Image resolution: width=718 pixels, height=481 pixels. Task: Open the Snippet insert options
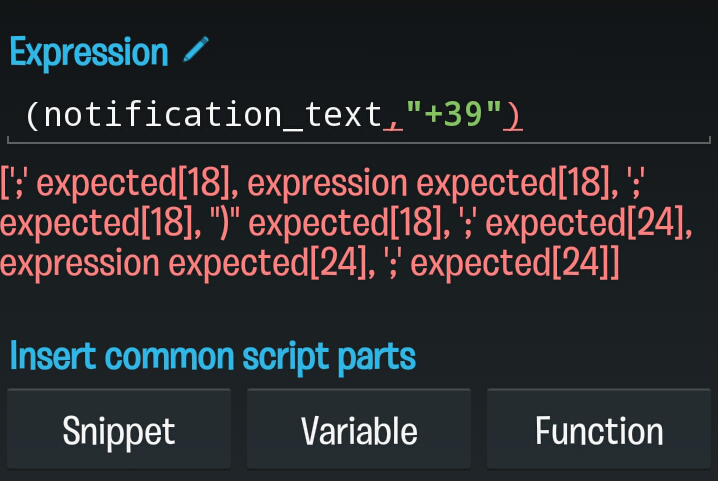click(119, 429)
